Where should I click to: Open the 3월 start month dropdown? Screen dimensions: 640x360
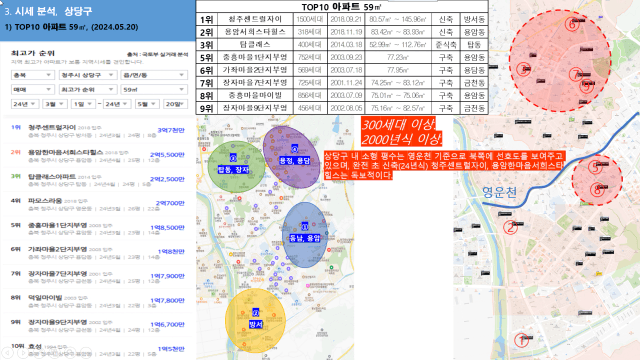54,104
